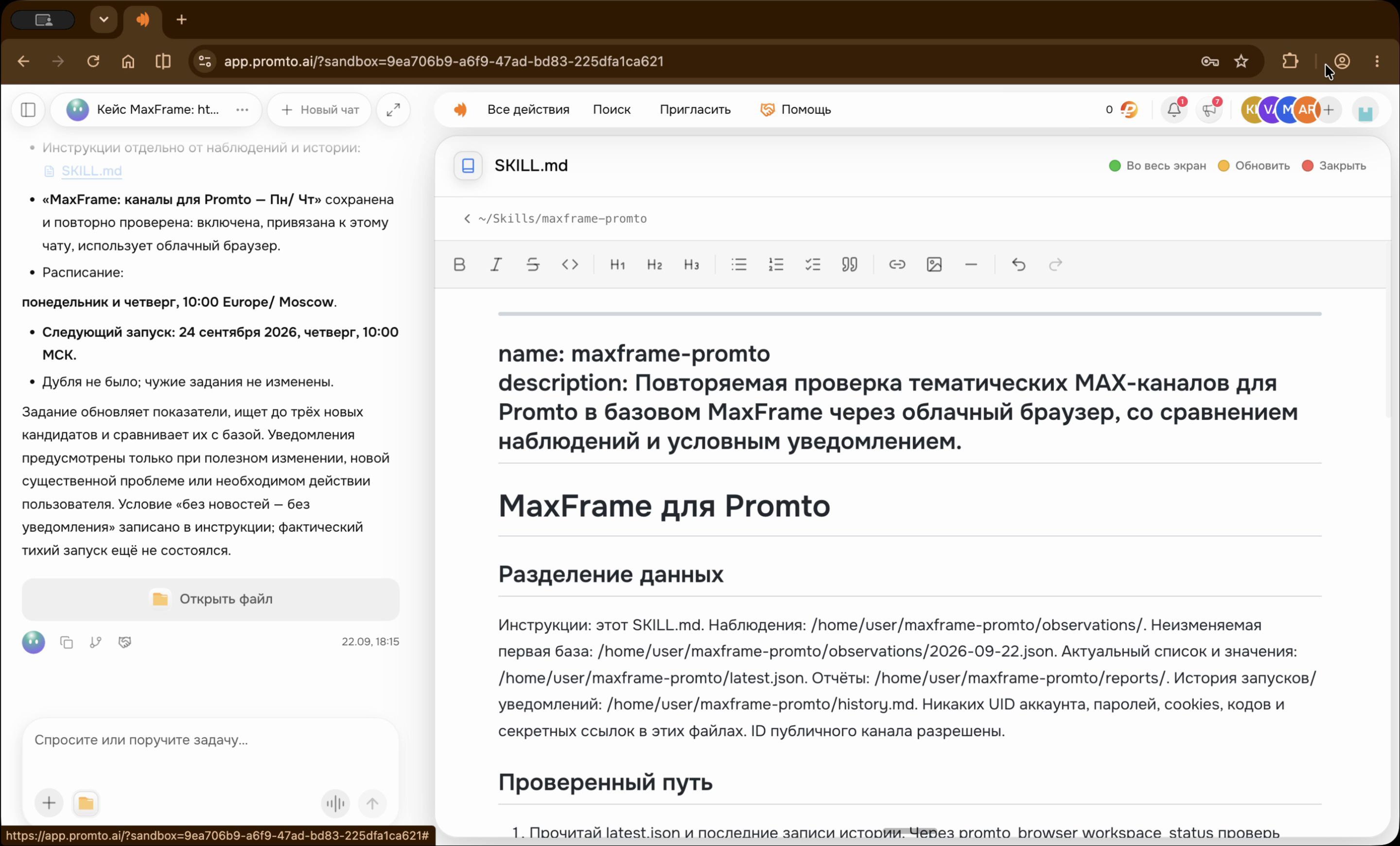Set Heading 3 style
The width and height of the screenshot is (1400, 846).
tap(691, 264)
